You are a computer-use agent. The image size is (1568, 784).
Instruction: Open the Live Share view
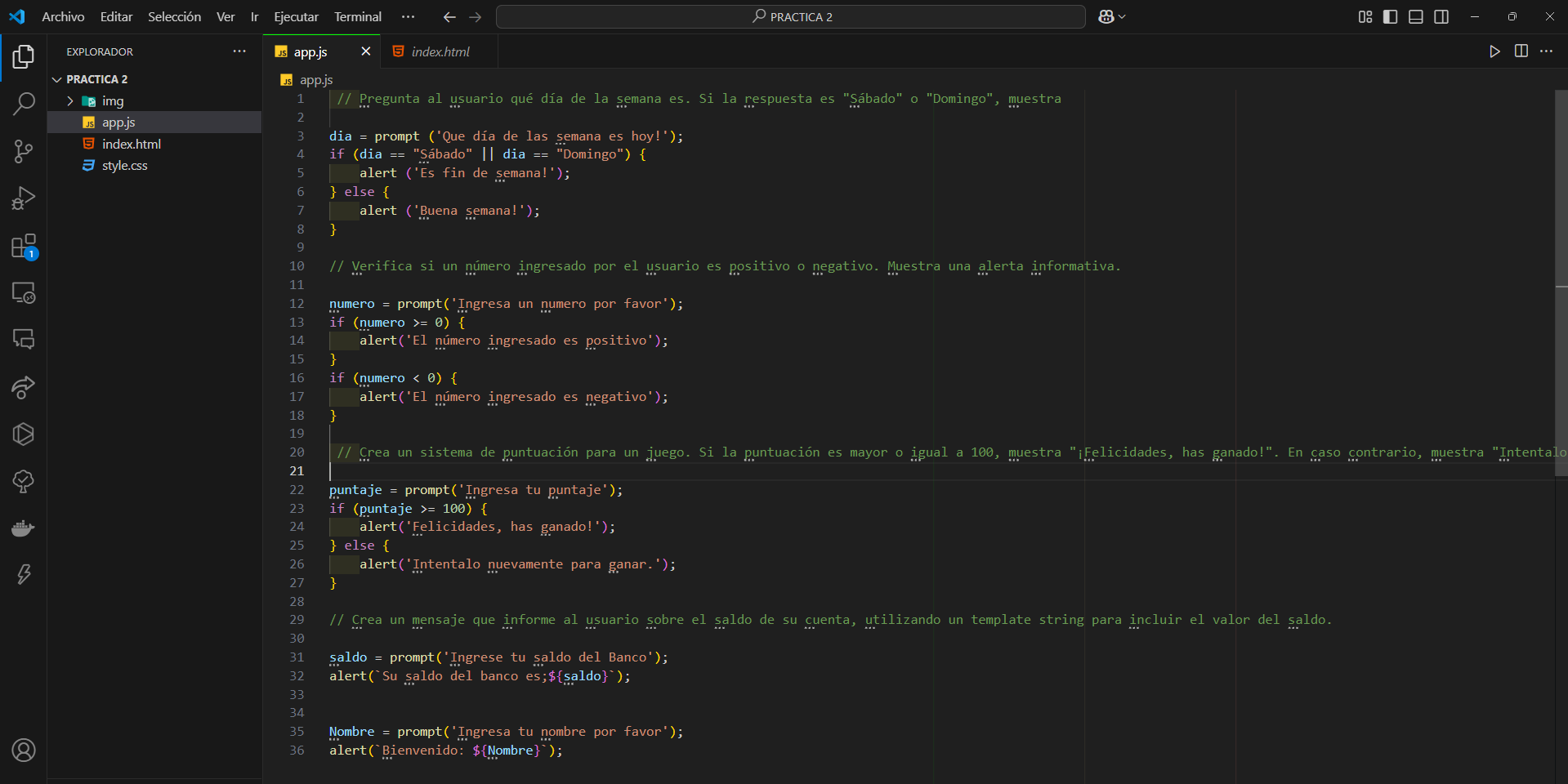(24, 387)
